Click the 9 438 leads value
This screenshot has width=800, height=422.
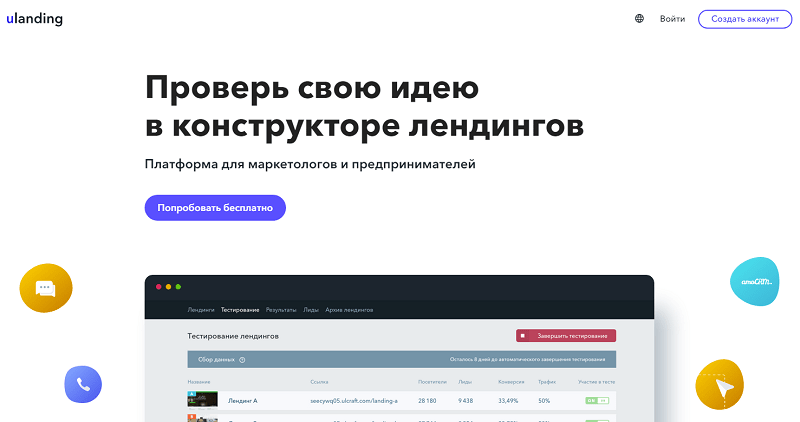click(x=465, y=401)
